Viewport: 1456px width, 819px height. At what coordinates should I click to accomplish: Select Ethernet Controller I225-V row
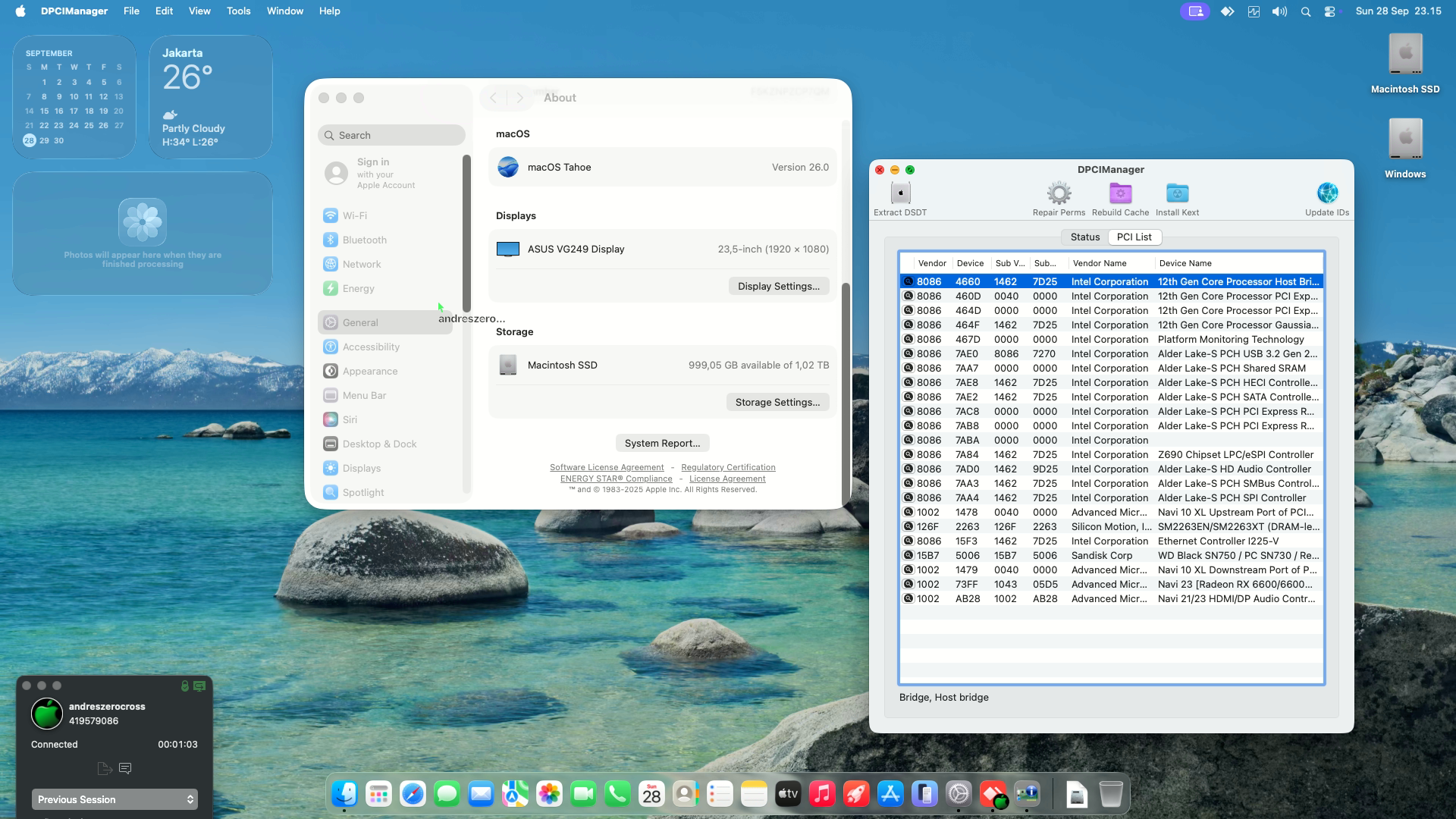tap(1112, 541)
